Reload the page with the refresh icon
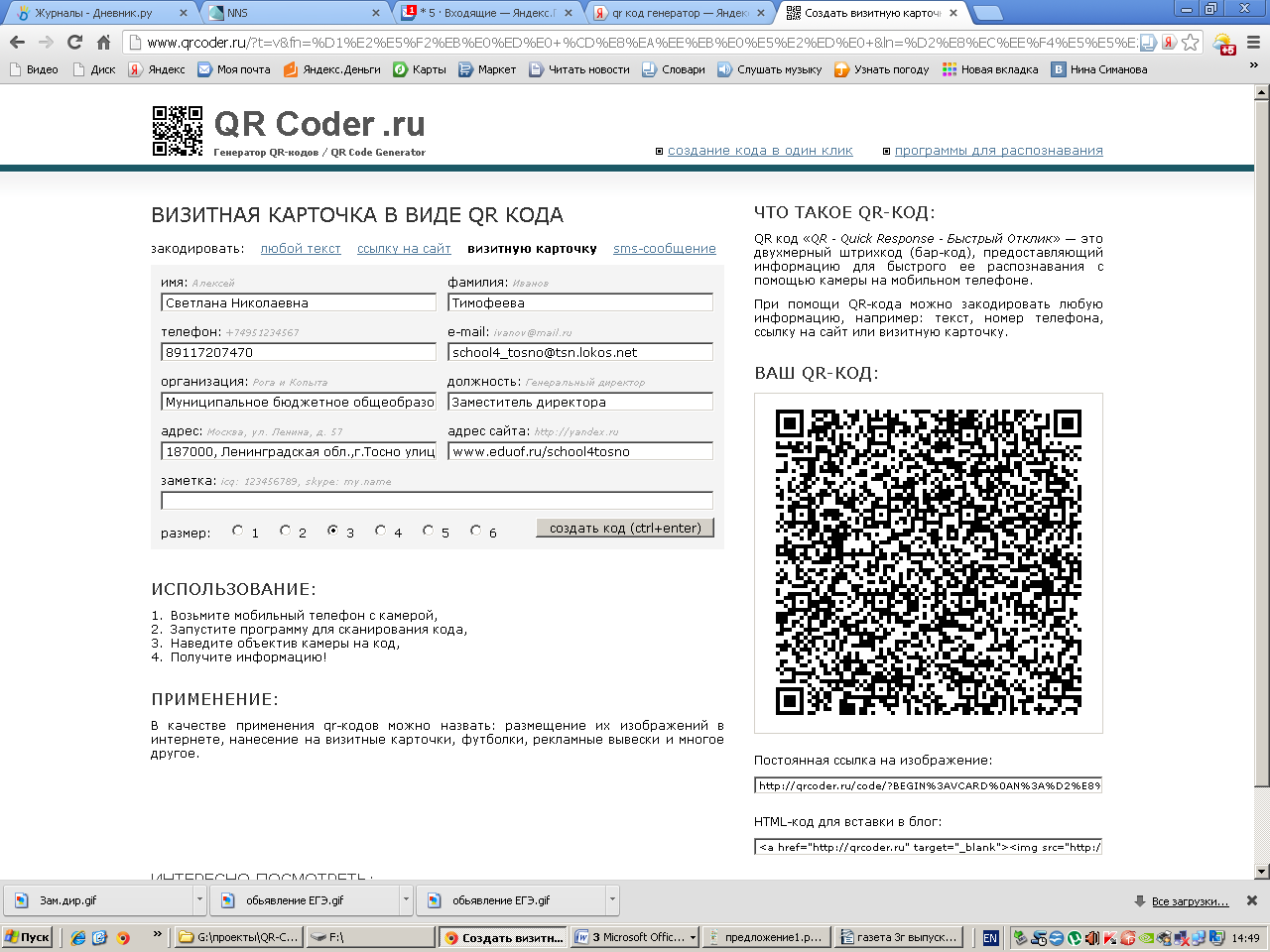Screen dimensions: 1270x952 pyautogui.click(x=74, y=42)
